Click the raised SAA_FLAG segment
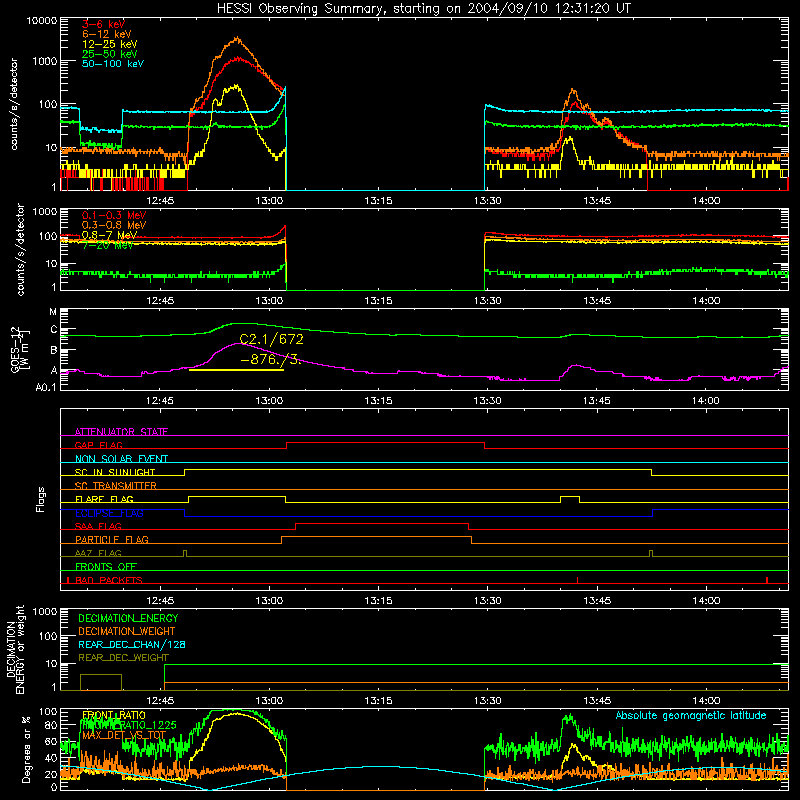The width and height of the screenshot is (800, 800). (x=382, y=523)
